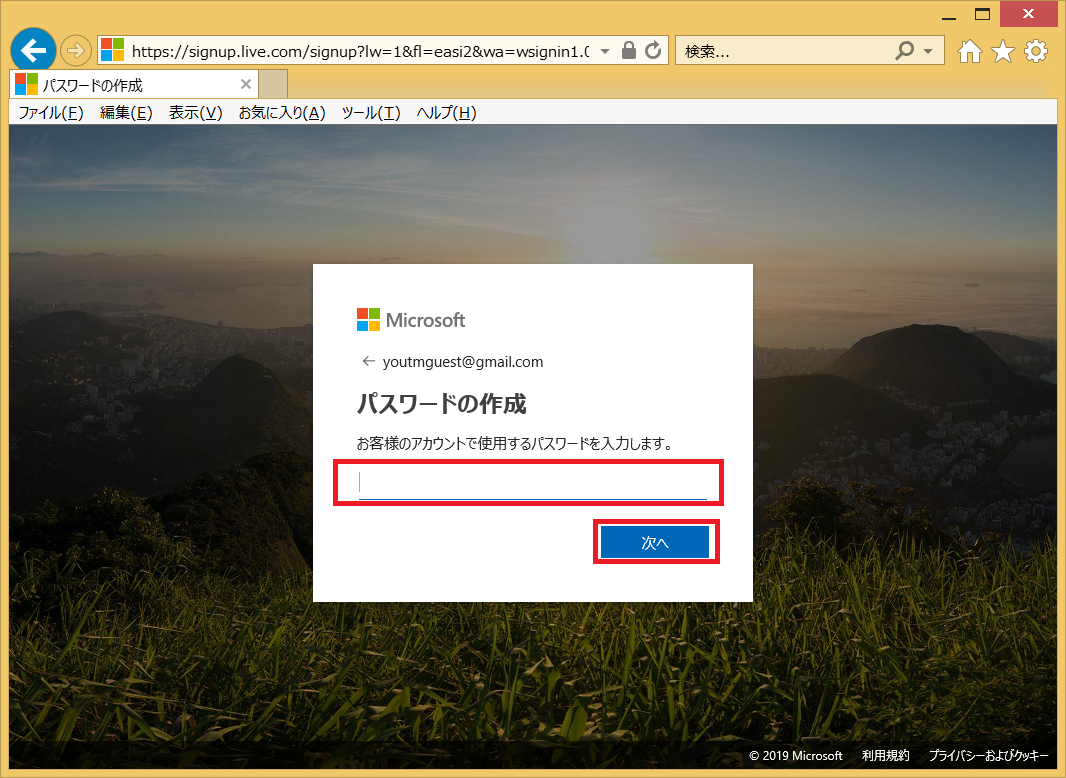Image resolution: width=1066 pixels, height=778 pixels.
Task: Maximize the browser window
Action: click(x=982, y=14)
